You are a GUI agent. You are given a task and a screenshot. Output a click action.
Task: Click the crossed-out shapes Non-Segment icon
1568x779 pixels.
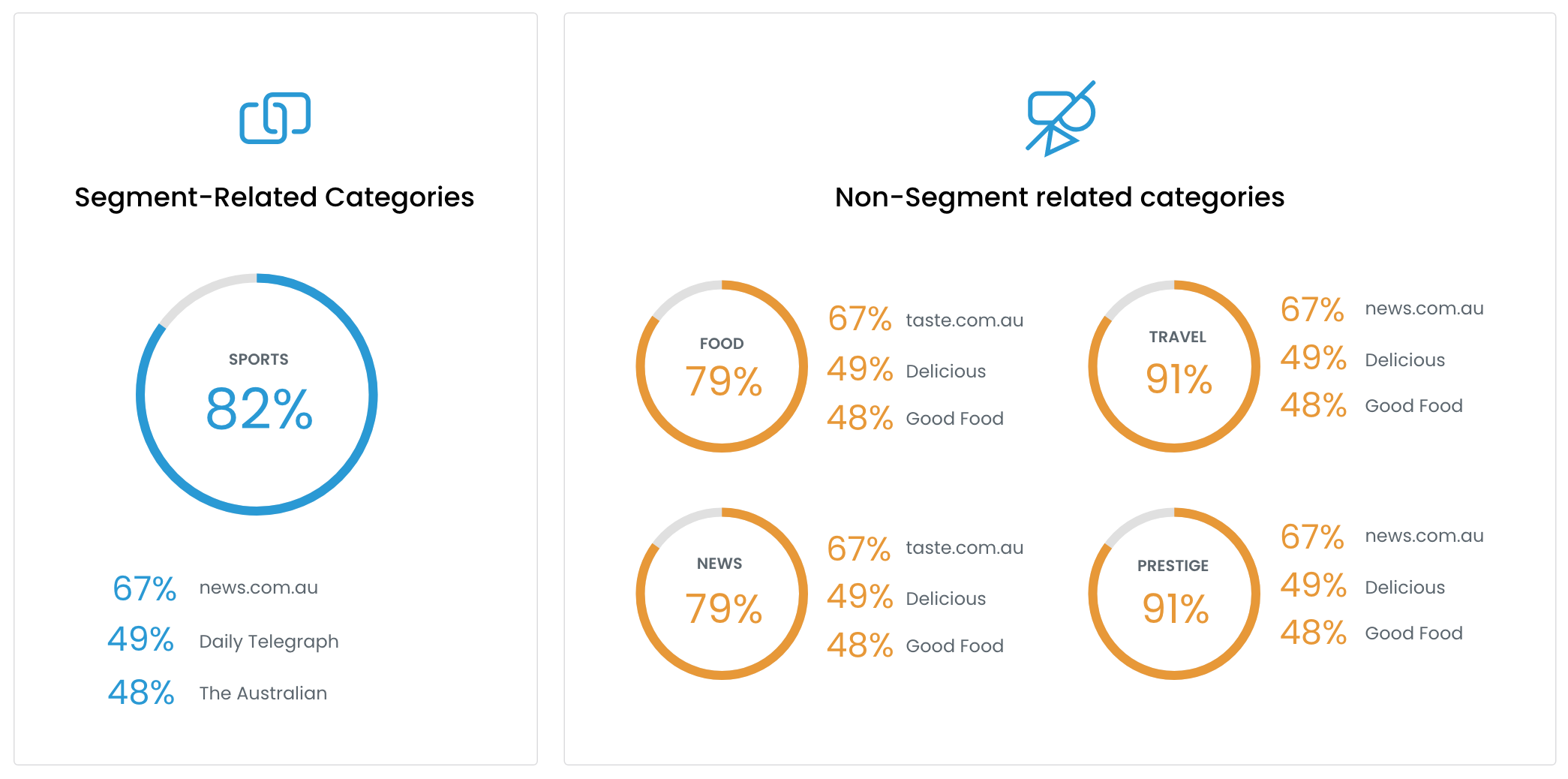point(1060,118)
